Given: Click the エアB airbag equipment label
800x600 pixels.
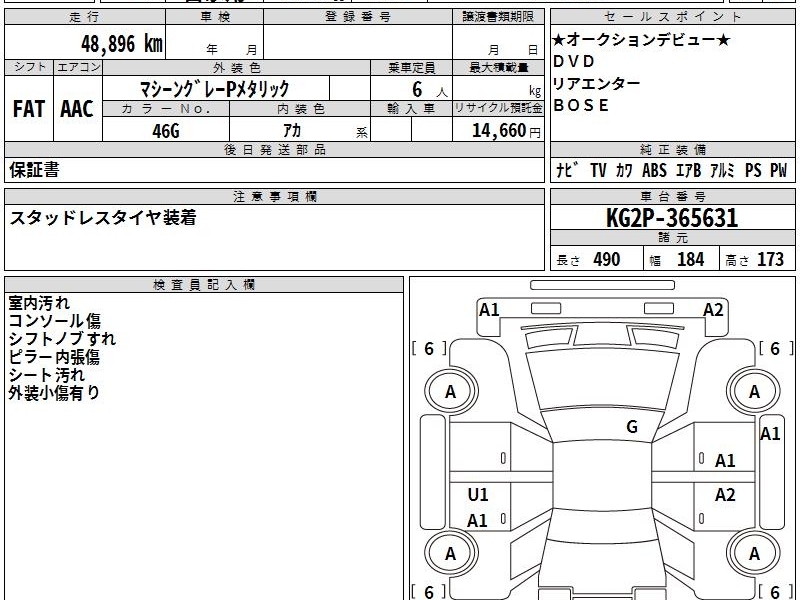Looking at the screenshot, I should point(688,170).
